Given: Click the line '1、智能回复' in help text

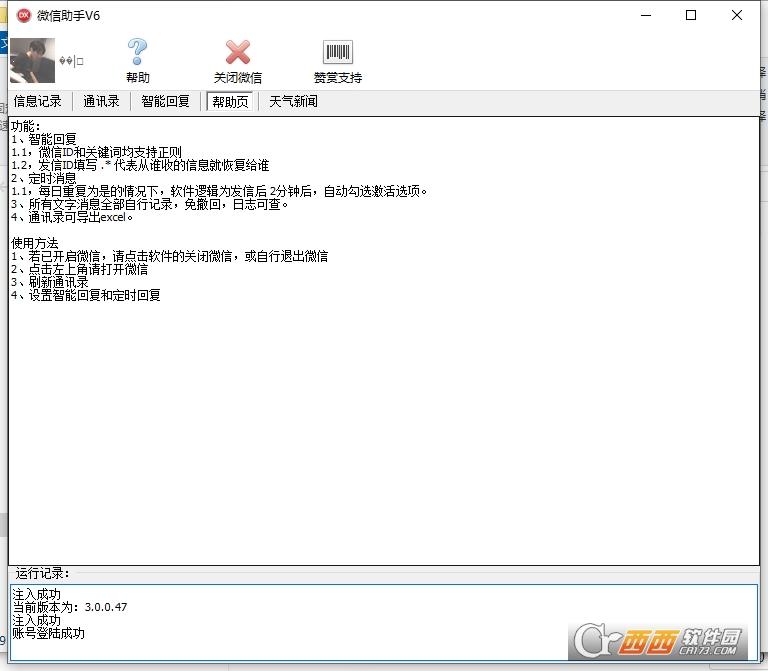Looking at the screenshot, I should 44,139.
